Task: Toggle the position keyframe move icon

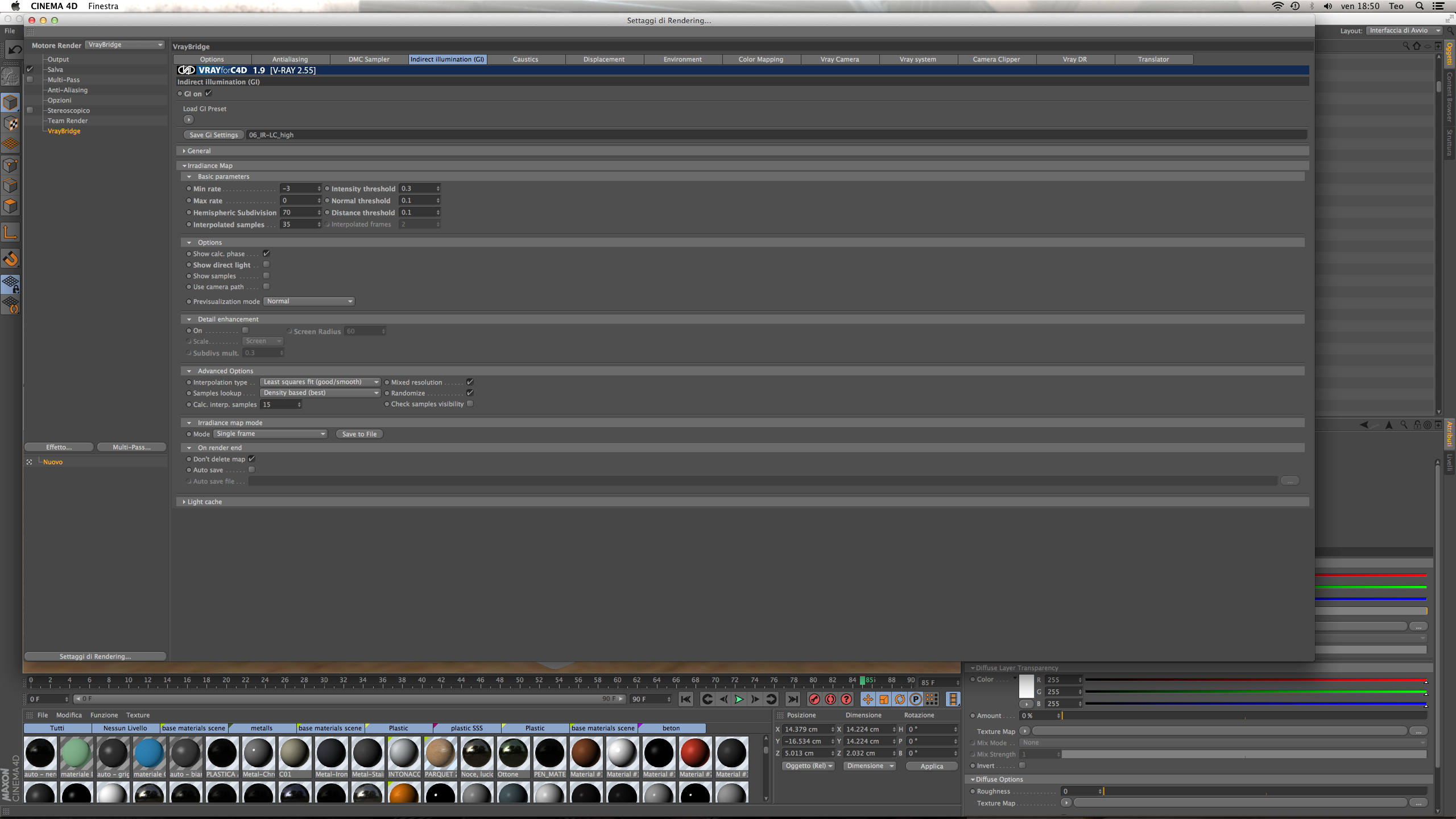Action: 867,699
